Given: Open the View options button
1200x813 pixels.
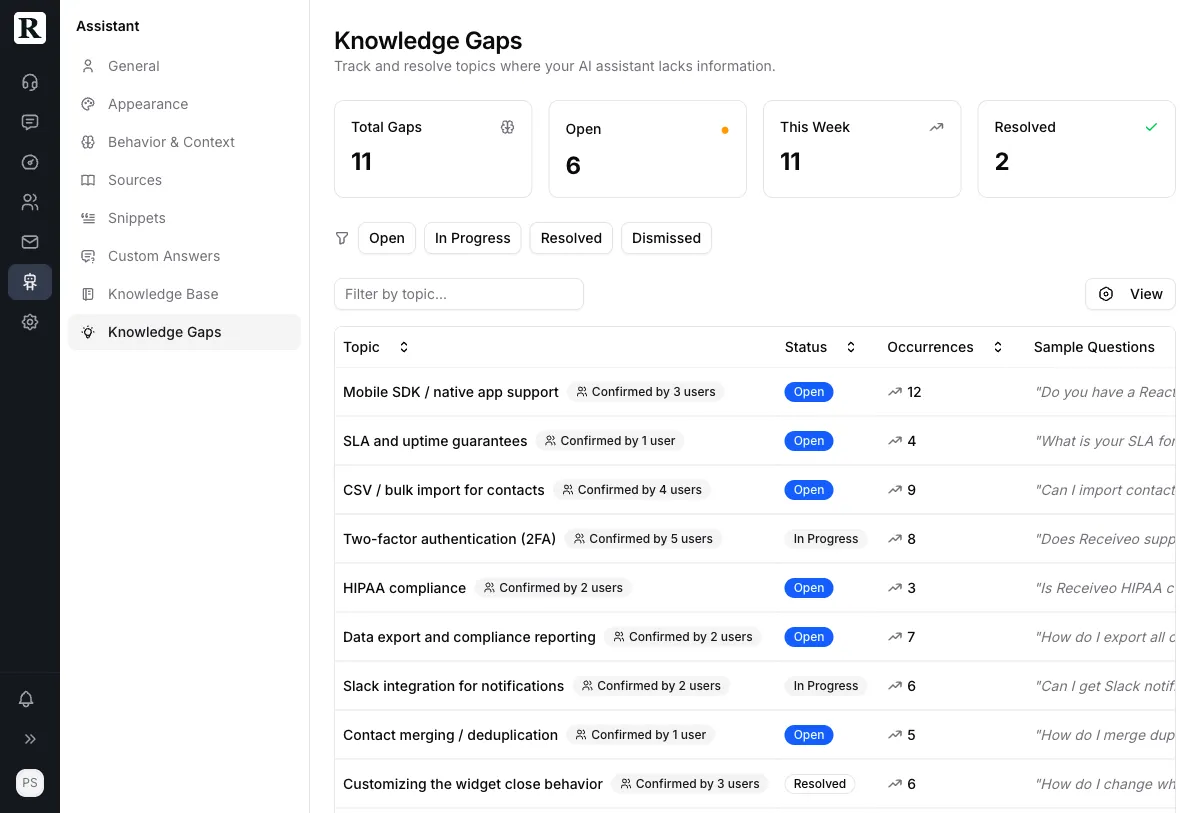Looking at the screenshot, I should (1130, 294).
